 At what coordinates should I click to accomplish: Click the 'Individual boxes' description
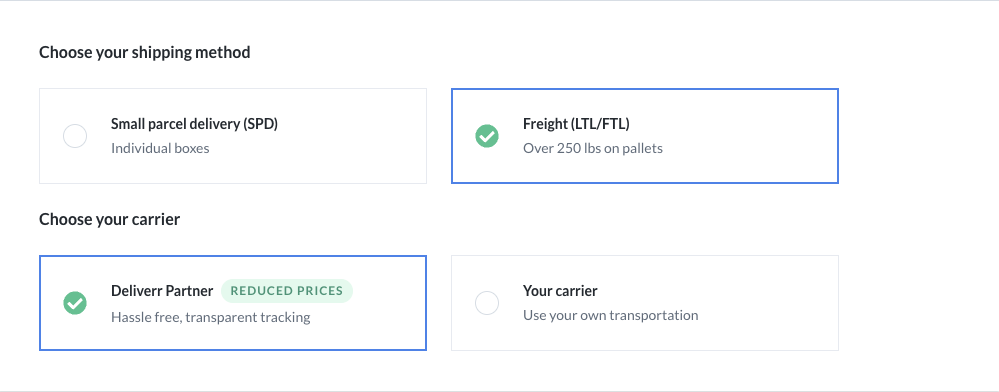[x=160, y=149]
